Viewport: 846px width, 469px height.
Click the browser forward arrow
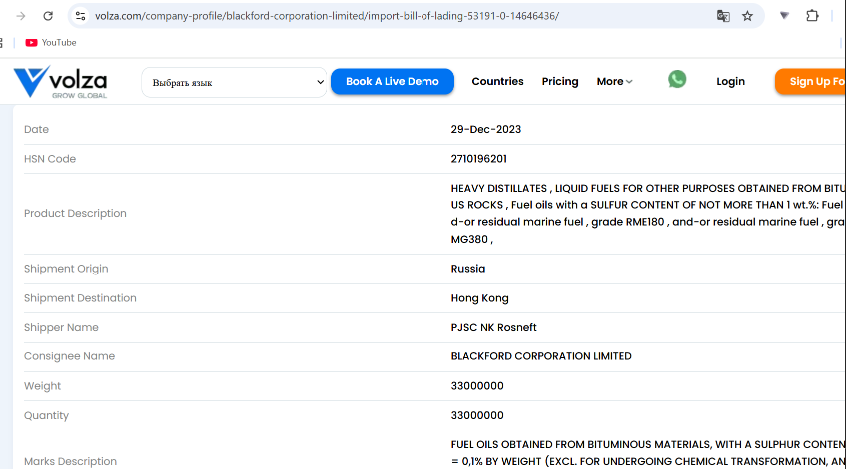21,16
